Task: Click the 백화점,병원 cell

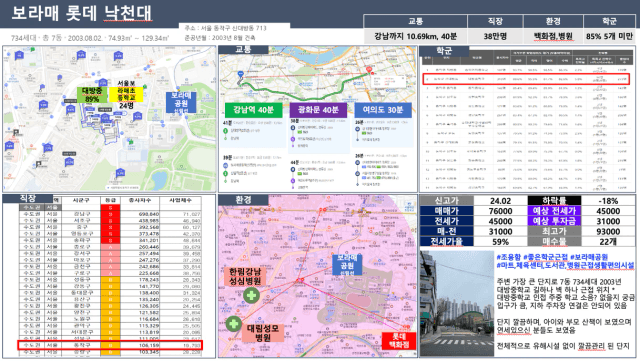Action: 553,36
